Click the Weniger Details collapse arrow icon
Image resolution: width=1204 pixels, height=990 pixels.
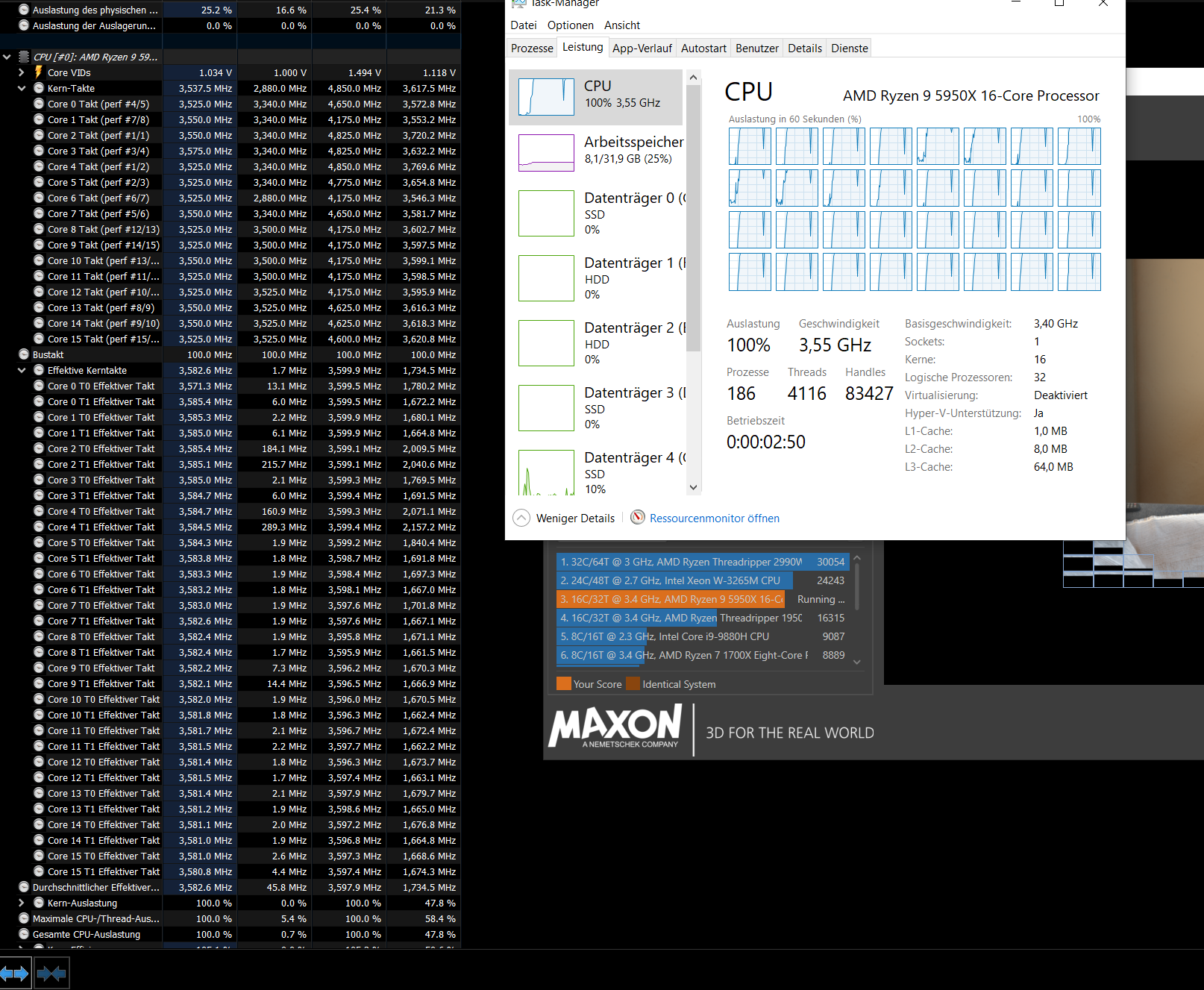(521, 518)
